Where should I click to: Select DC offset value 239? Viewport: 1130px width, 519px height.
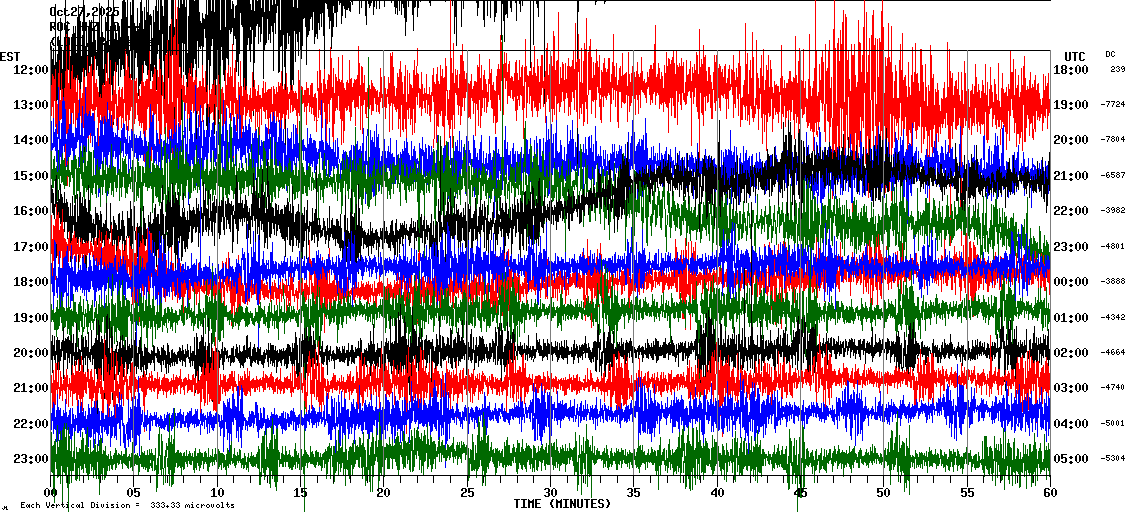click(1118, 69)
